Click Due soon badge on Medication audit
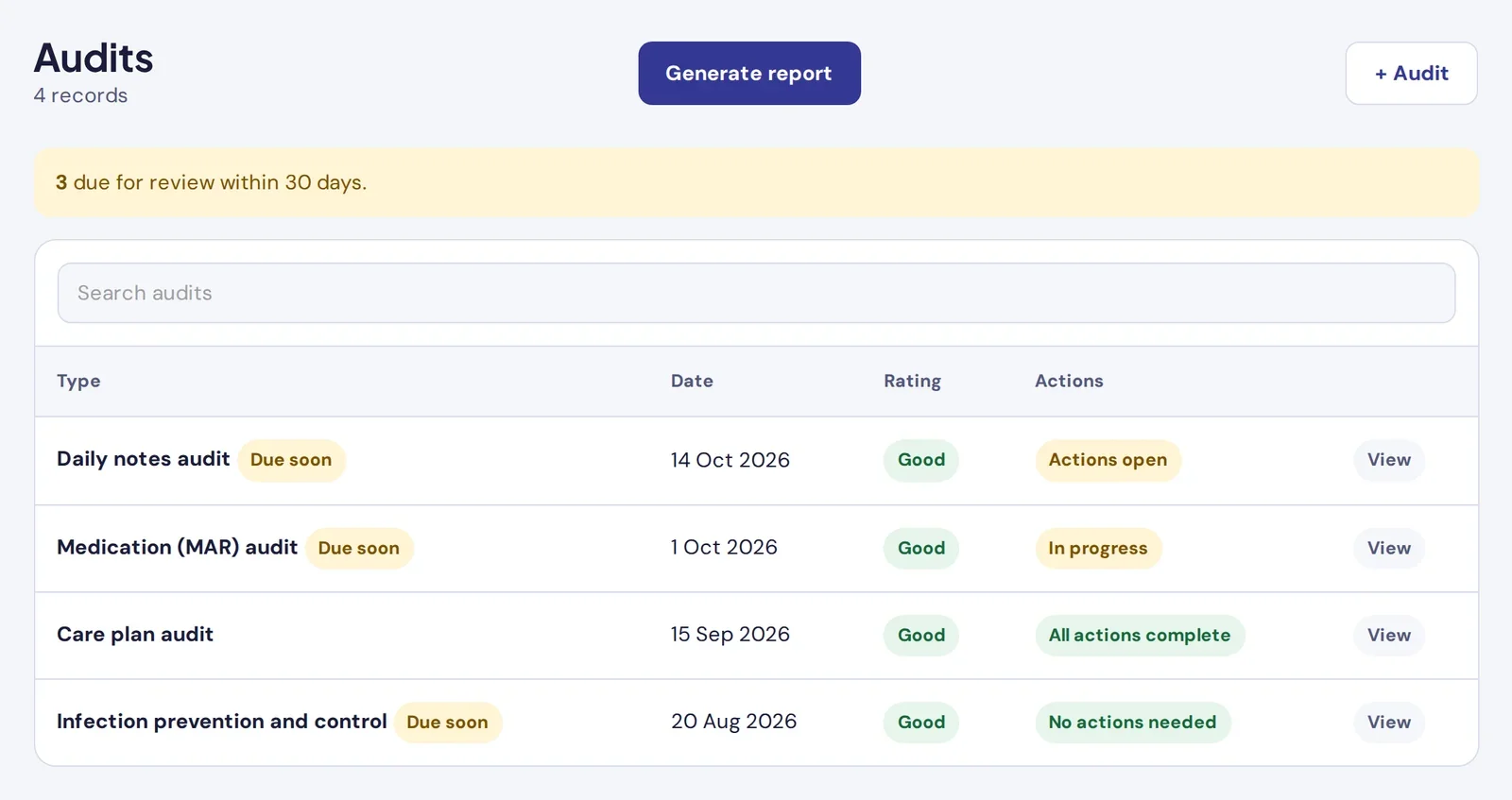 (359, 548)
